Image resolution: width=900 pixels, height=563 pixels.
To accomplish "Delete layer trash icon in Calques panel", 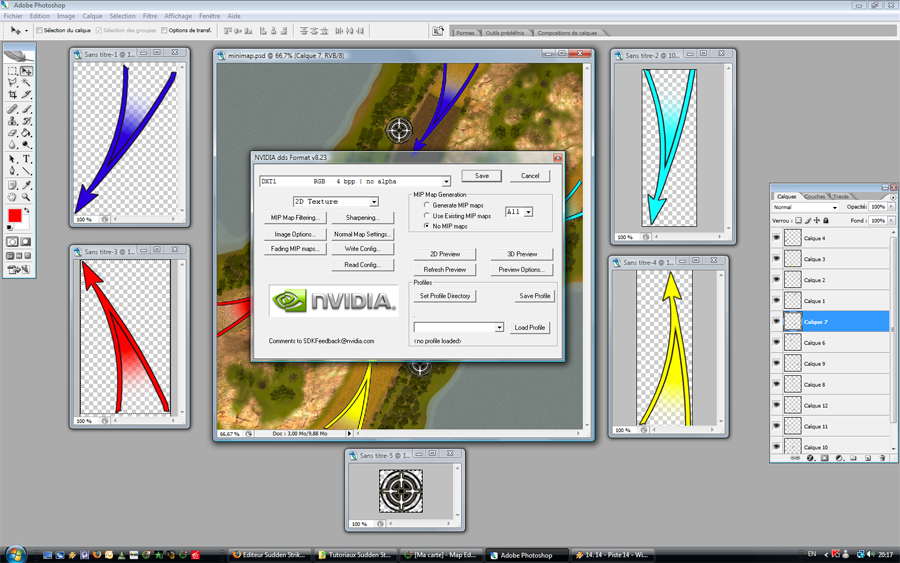I will pyautogui.click(x=882, y=458).
